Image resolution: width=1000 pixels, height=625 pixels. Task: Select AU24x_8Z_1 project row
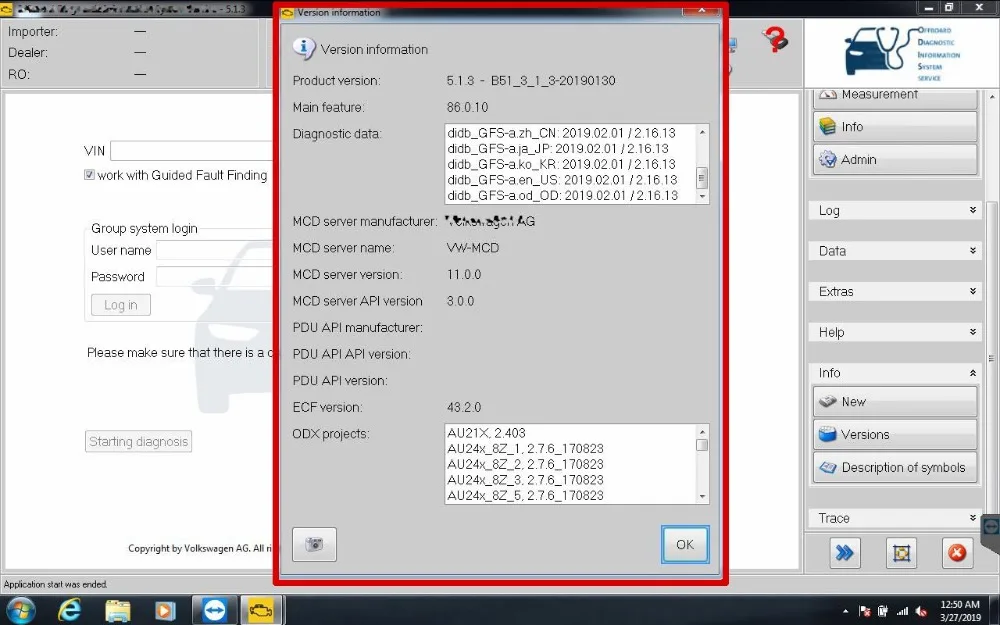pyautogui.click(x=525, y=448)
